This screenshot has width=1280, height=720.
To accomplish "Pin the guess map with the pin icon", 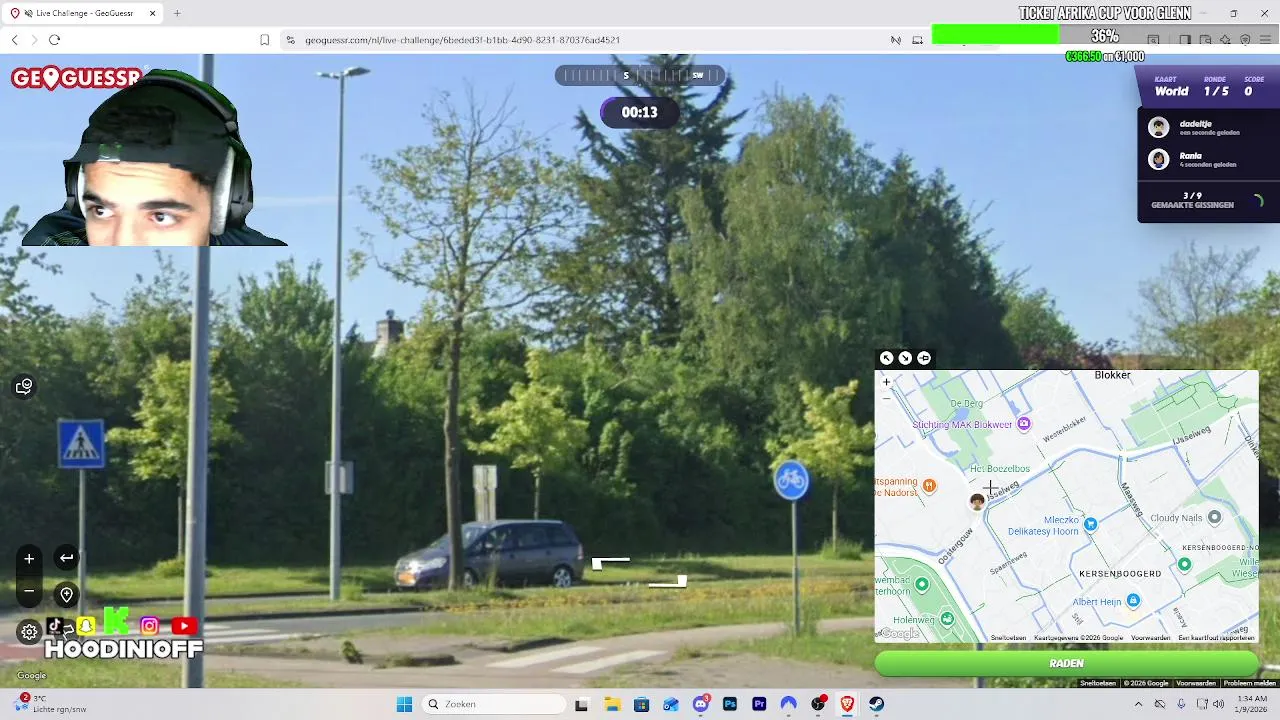I will point(924,358).
